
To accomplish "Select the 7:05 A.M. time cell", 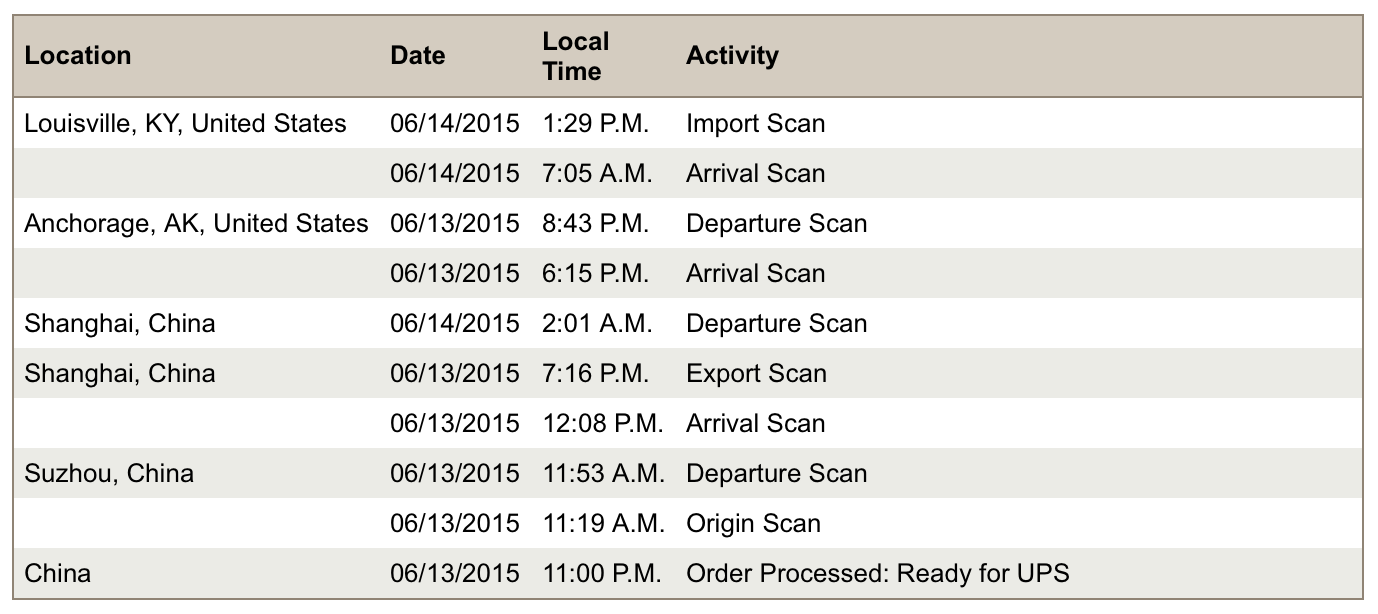I will click(597, 174).
